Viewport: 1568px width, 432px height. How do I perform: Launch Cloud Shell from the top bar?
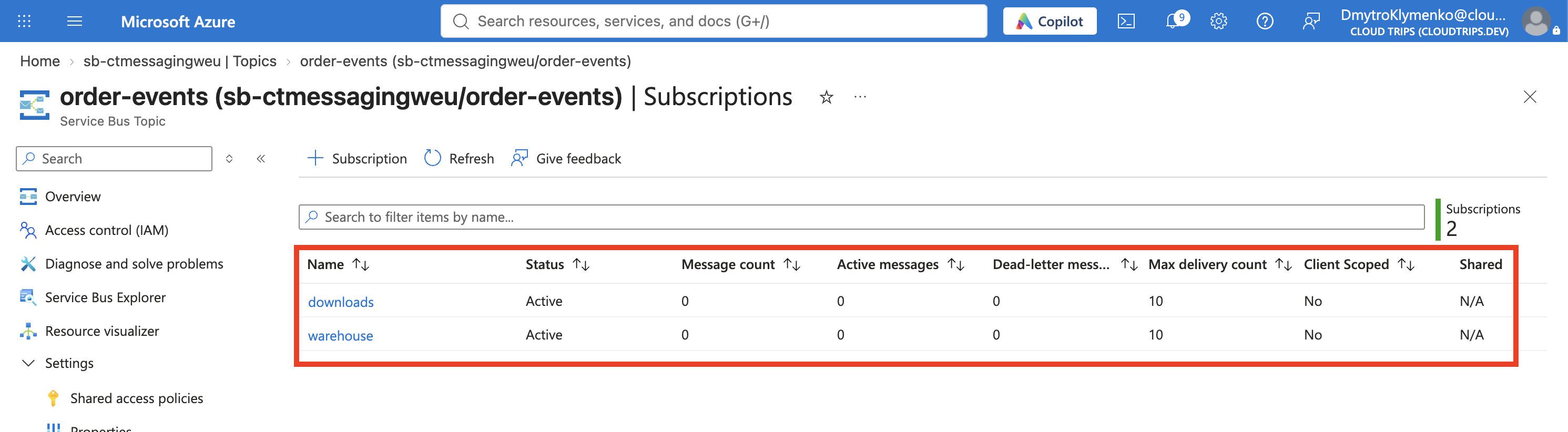(x=1125, y=22)
